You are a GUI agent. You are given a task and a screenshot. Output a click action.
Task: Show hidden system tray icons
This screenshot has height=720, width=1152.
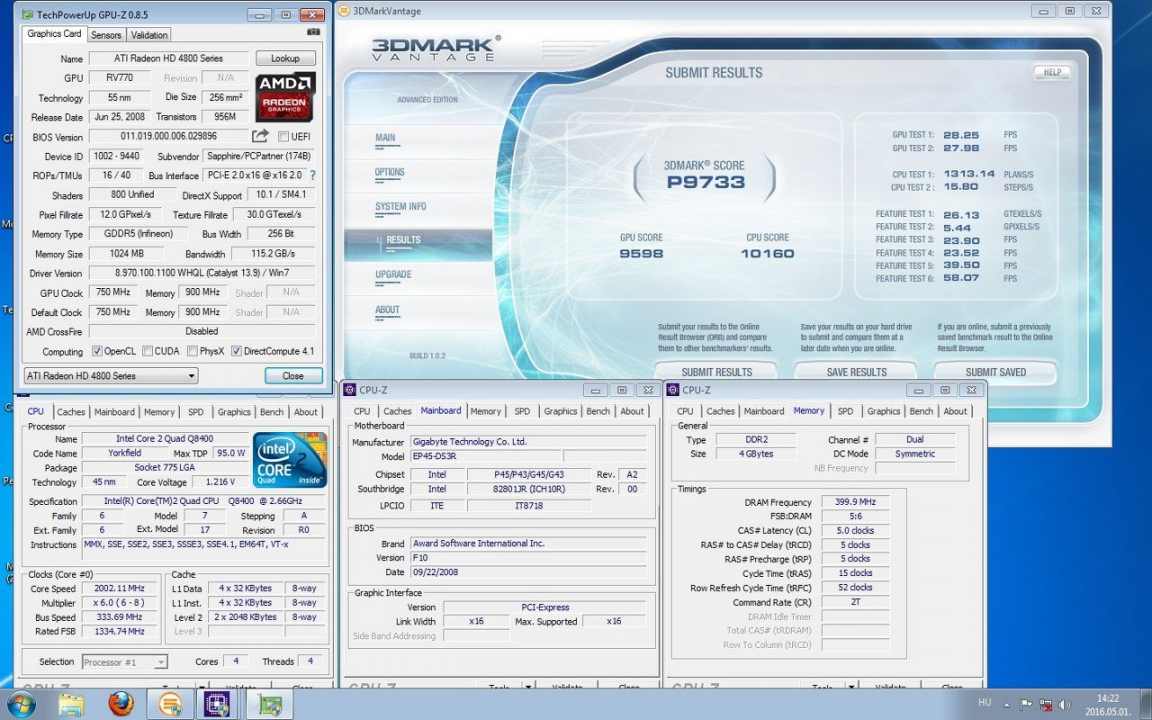pos(1007,704)
